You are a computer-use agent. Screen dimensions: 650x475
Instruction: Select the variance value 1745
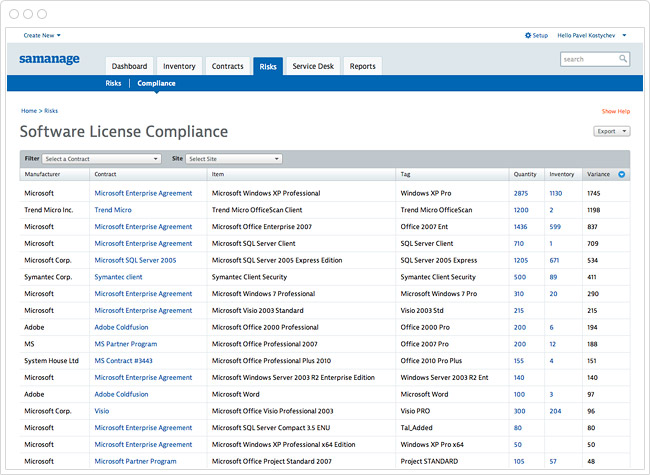point(594,193)
